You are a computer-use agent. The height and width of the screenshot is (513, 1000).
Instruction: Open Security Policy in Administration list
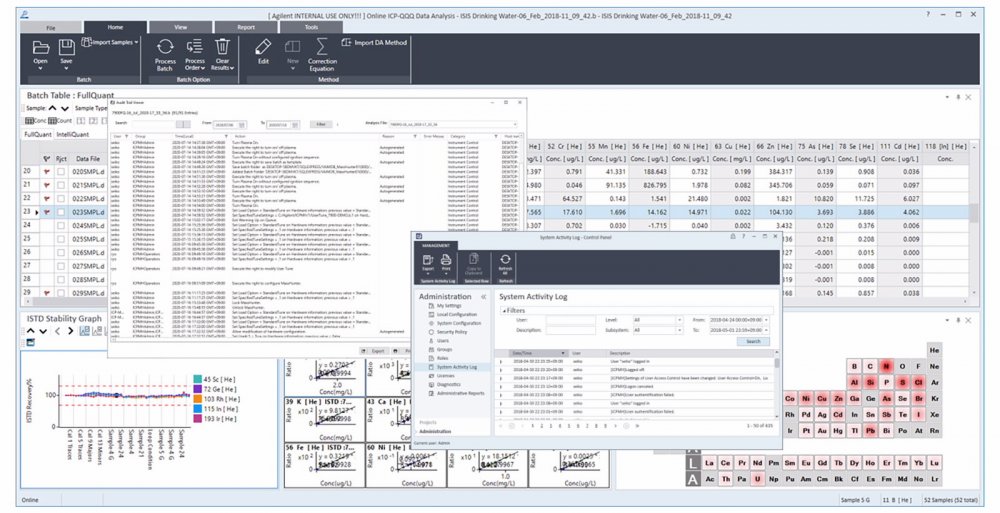coord(452,332)
